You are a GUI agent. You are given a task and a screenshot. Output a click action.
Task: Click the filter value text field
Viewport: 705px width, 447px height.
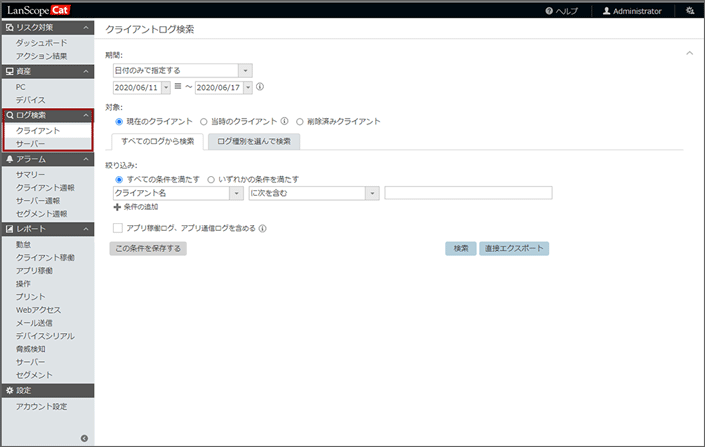point(468,193)
